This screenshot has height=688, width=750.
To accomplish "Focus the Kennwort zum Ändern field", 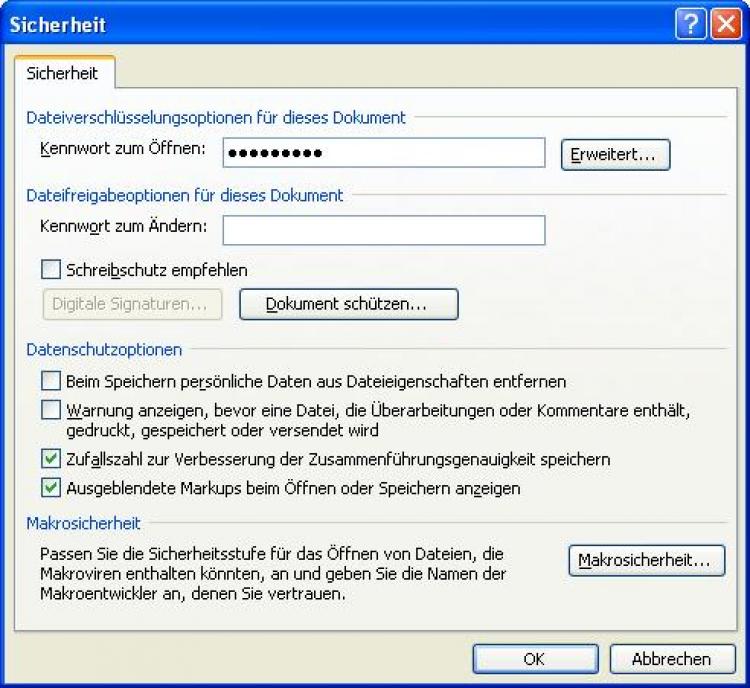I will tap(383, 230).
